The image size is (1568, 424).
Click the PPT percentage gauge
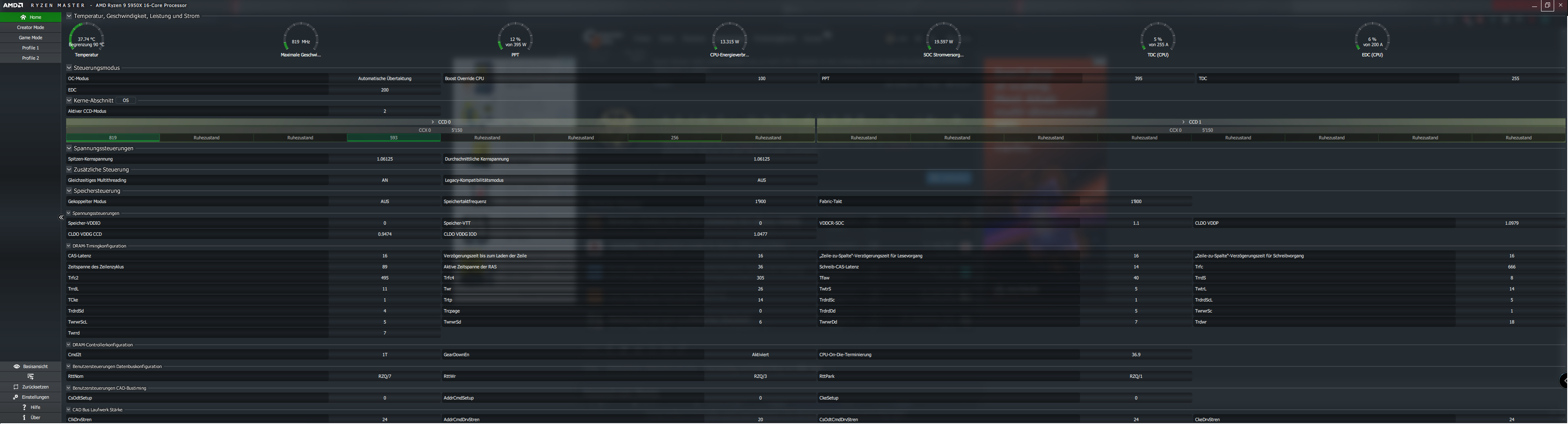tap(515, 40)
